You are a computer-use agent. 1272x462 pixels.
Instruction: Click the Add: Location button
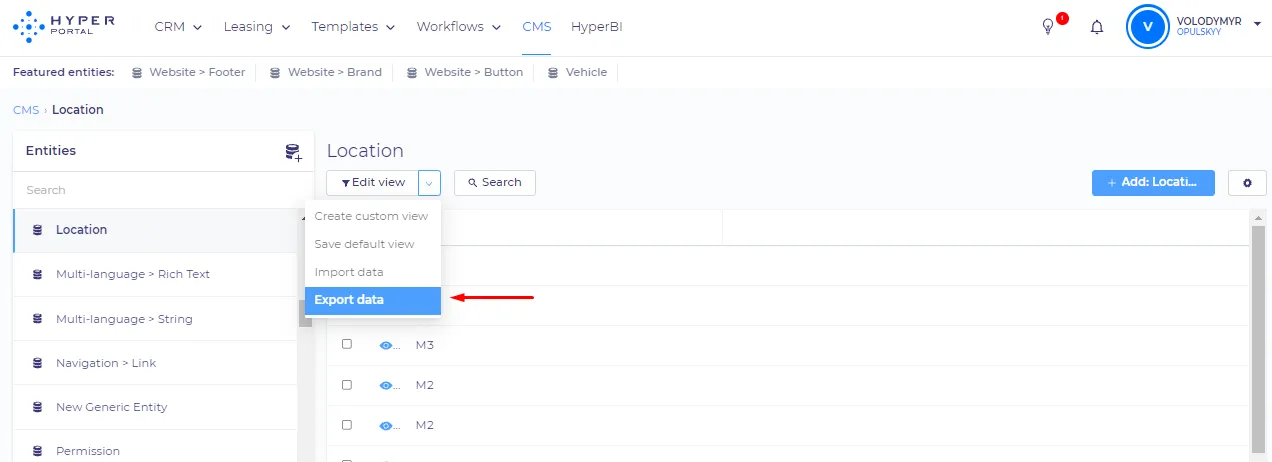coord(1153,183)
